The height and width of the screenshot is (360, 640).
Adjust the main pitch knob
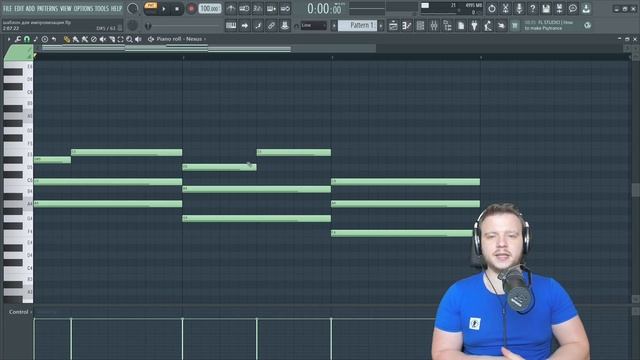tap(133, 25)
